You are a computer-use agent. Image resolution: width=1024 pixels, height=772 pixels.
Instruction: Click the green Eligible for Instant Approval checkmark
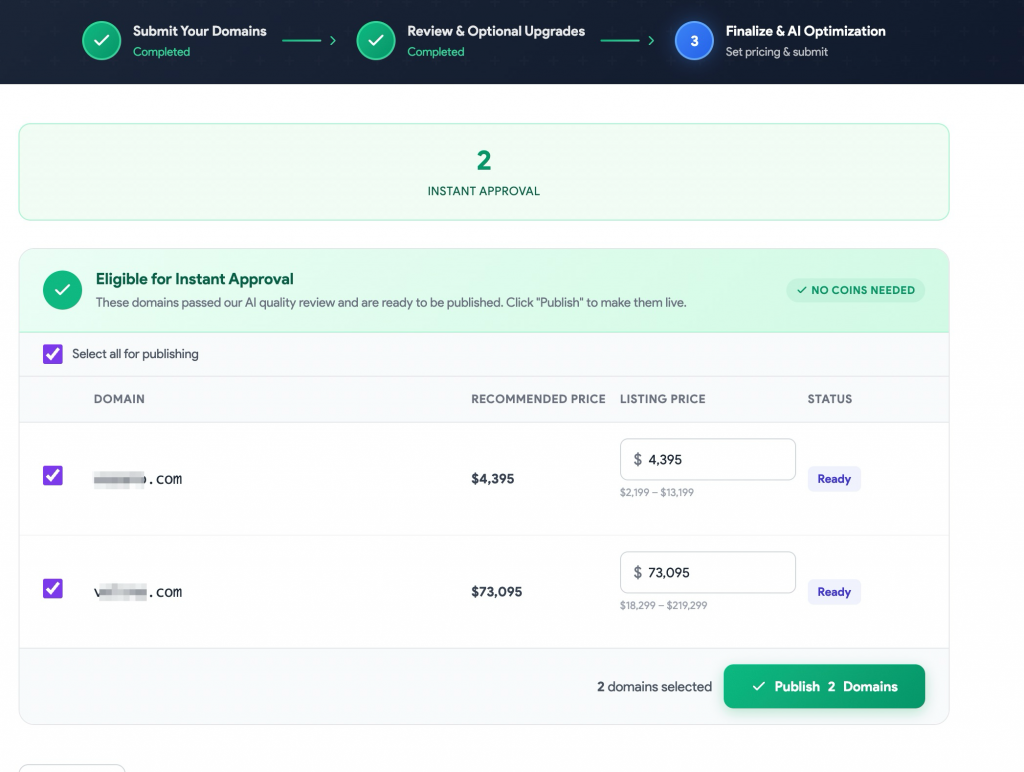point(62,290)
